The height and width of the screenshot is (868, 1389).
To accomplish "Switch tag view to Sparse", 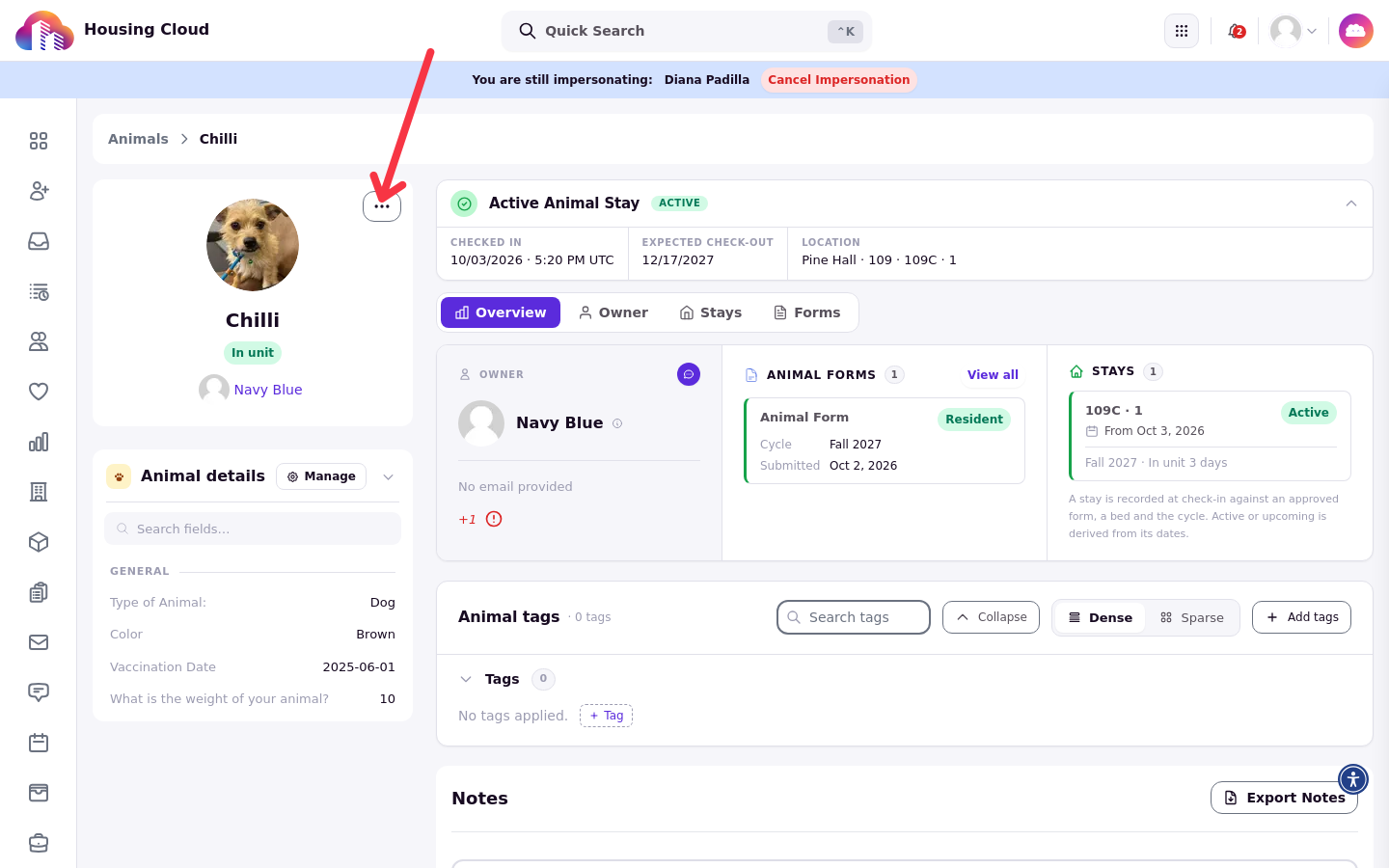I will click(1192, 617).
